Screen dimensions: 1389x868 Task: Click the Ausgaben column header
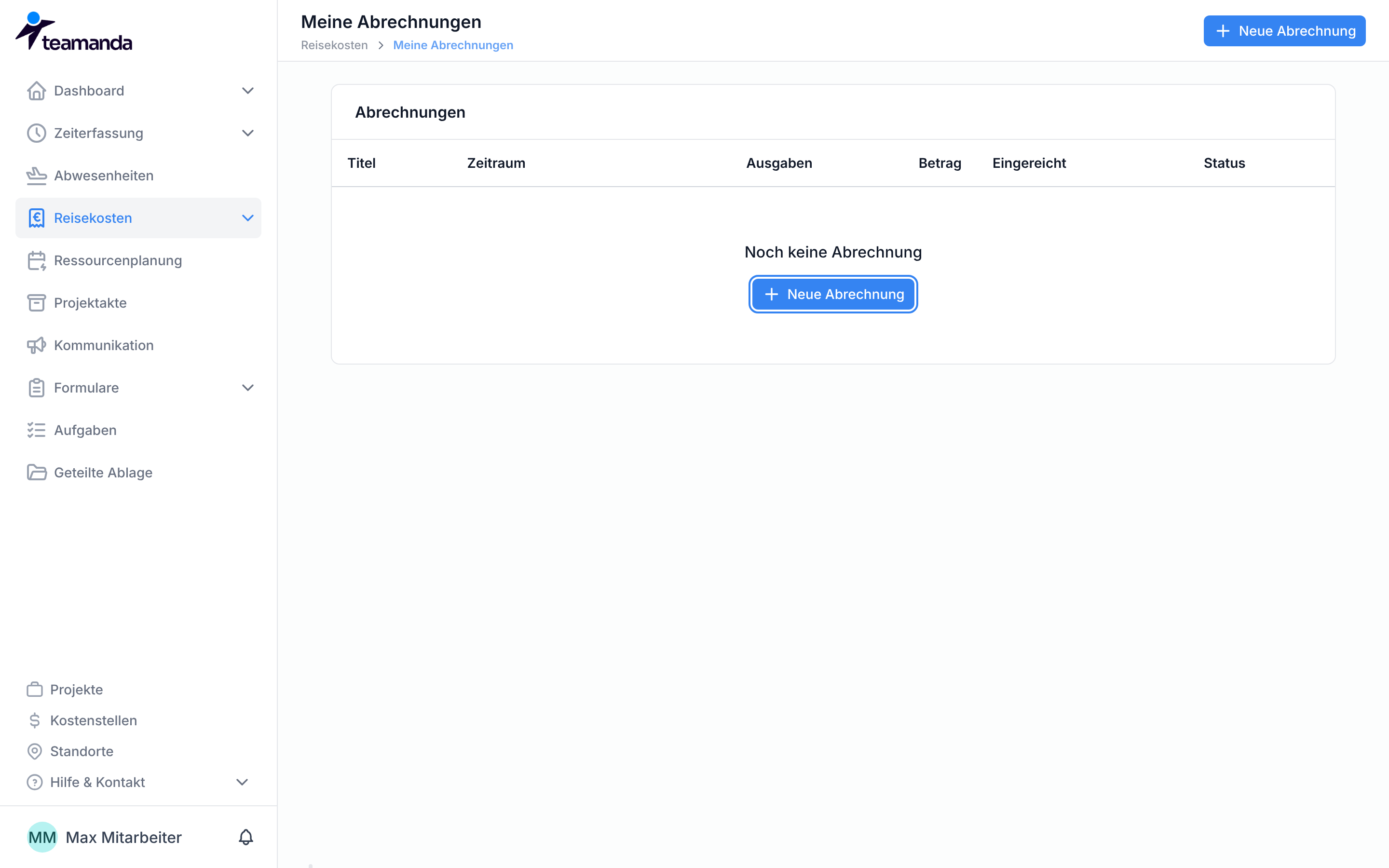click(779, 163)
